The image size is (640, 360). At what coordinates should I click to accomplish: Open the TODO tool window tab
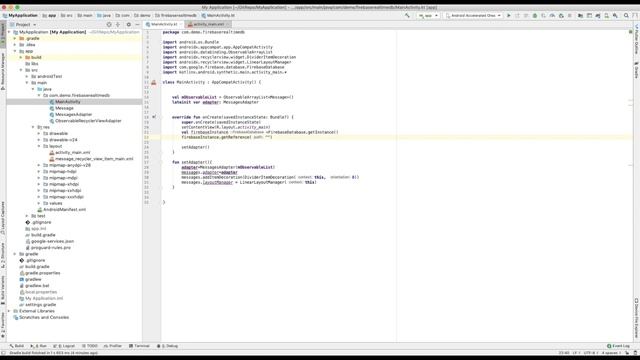[89, 346]
